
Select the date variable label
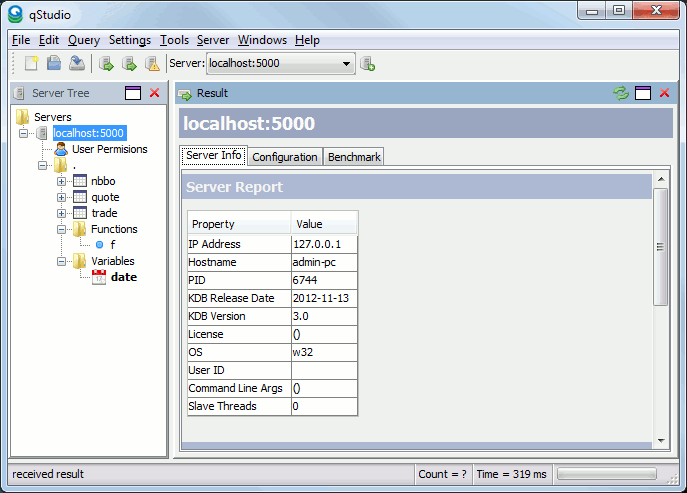124,277
